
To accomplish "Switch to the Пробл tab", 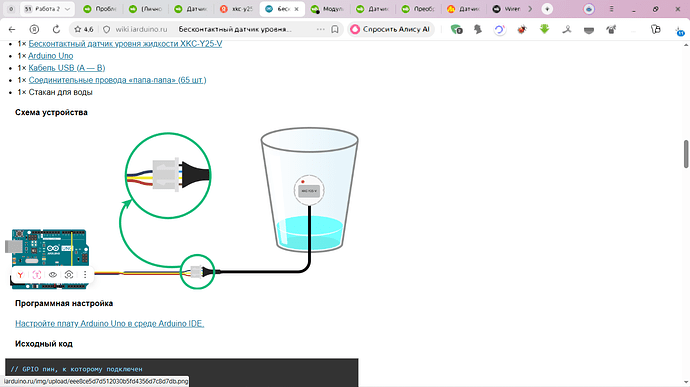I will [100, 9].
